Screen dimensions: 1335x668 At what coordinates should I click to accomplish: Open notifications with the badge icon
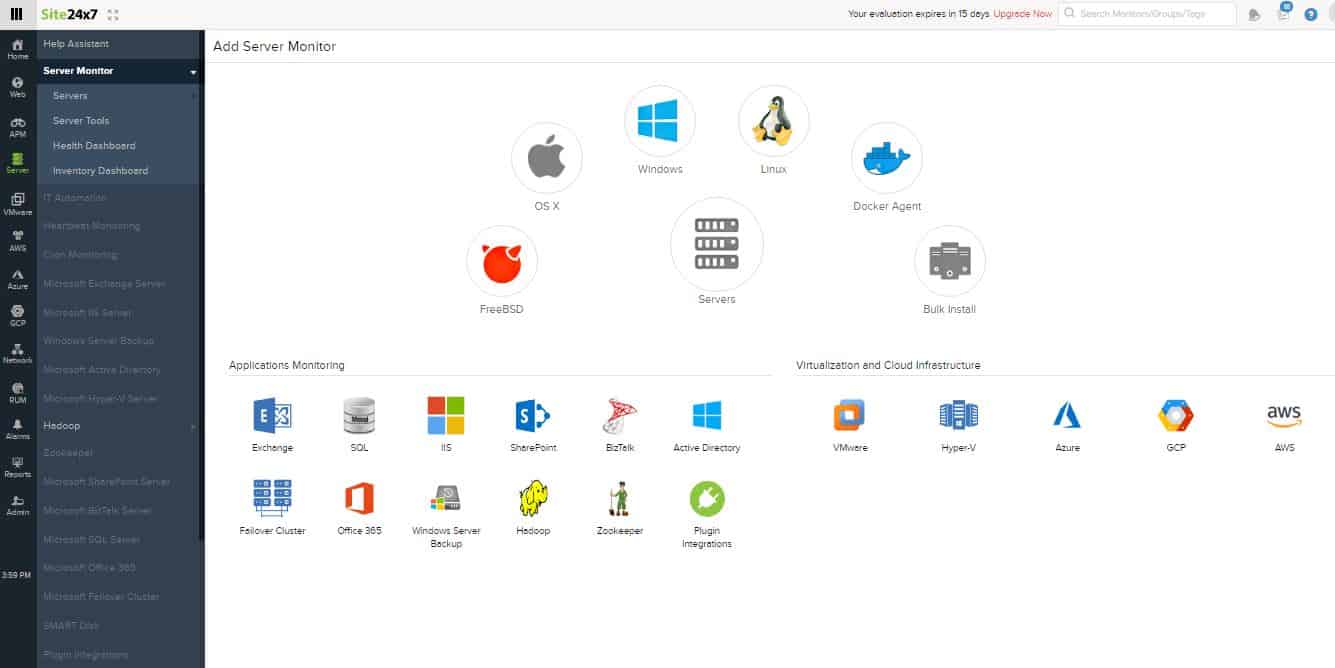1283,13
